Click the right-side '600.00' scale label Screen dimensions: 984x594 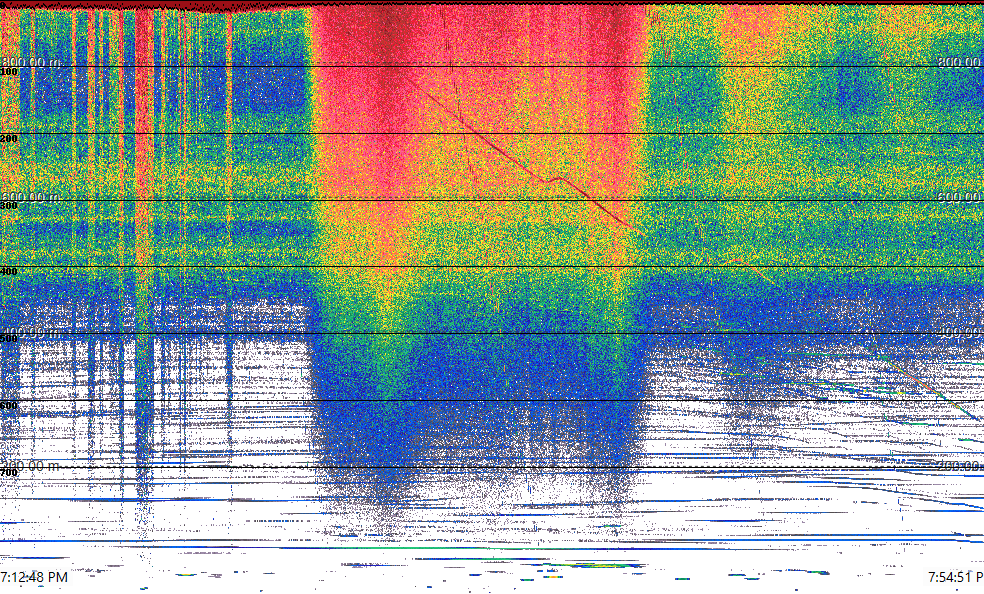coord(960,196)
